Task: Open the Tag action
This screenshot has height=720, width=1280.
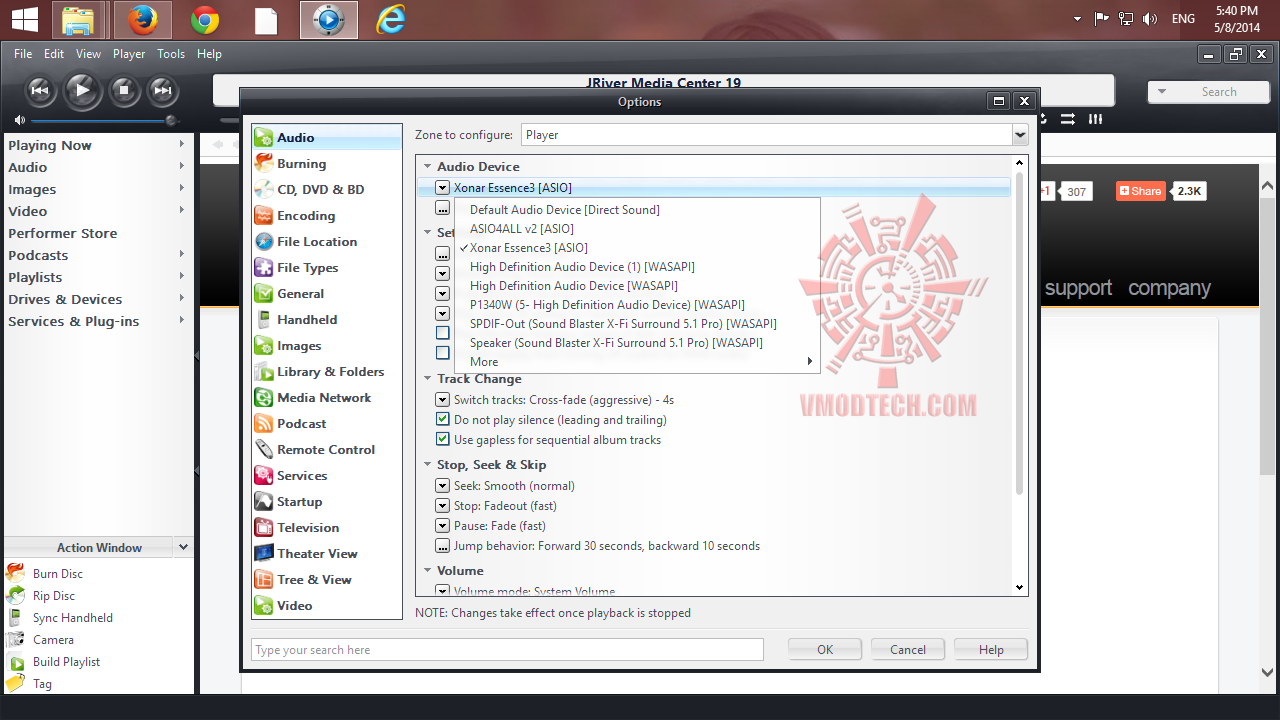Action: pyautogui.click(x=42, y=683)
